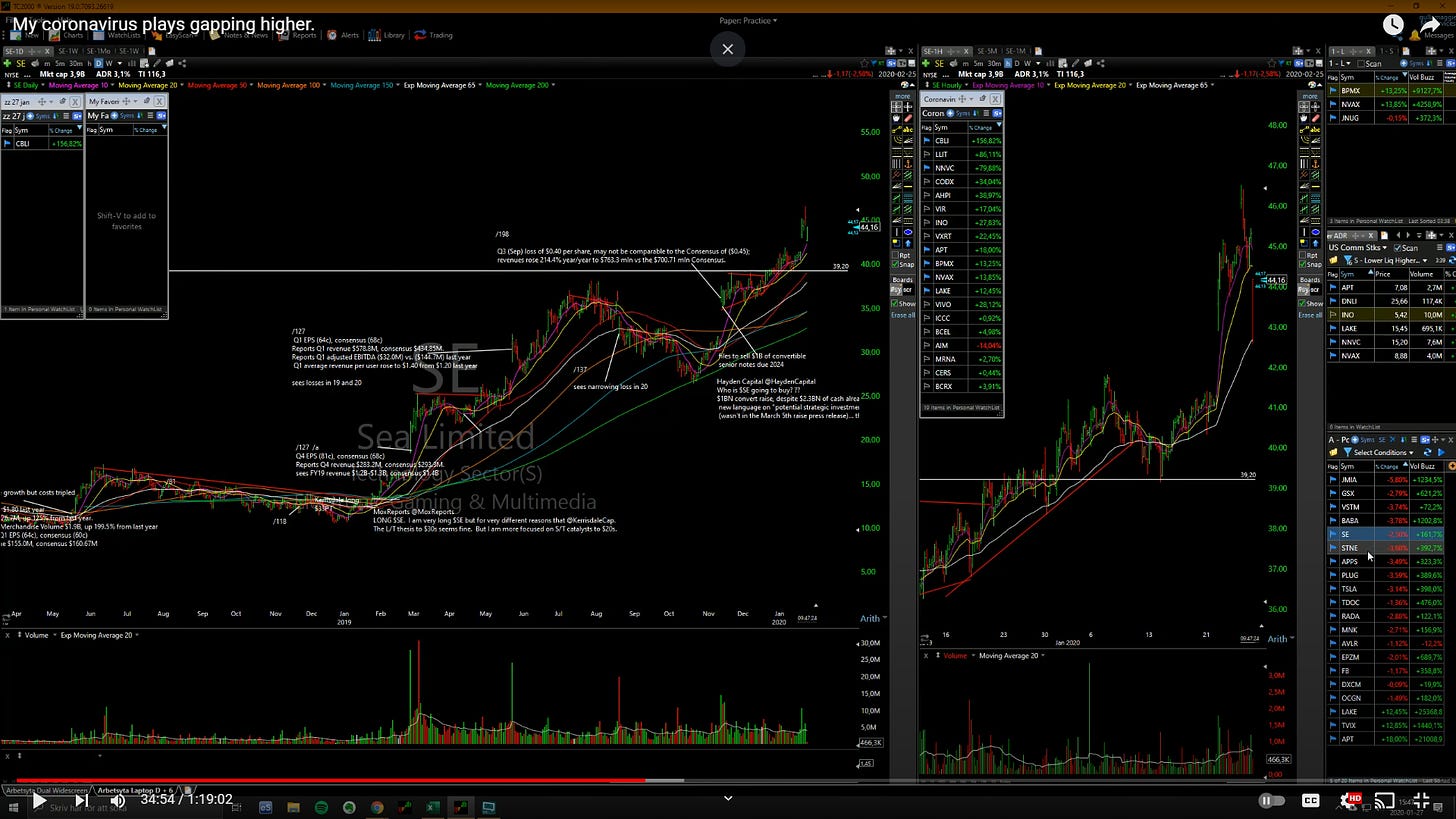Exit fullscreen mode
This screenshot has height=819, width=1456.
click(1421, 800)
